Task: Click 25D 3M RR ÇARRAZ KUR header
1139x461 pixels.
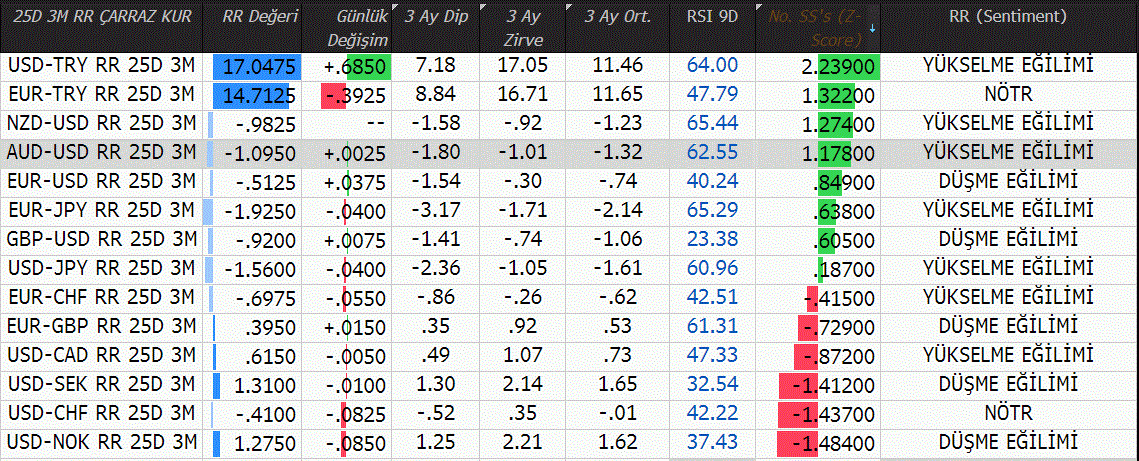Action: pos(101,16)
